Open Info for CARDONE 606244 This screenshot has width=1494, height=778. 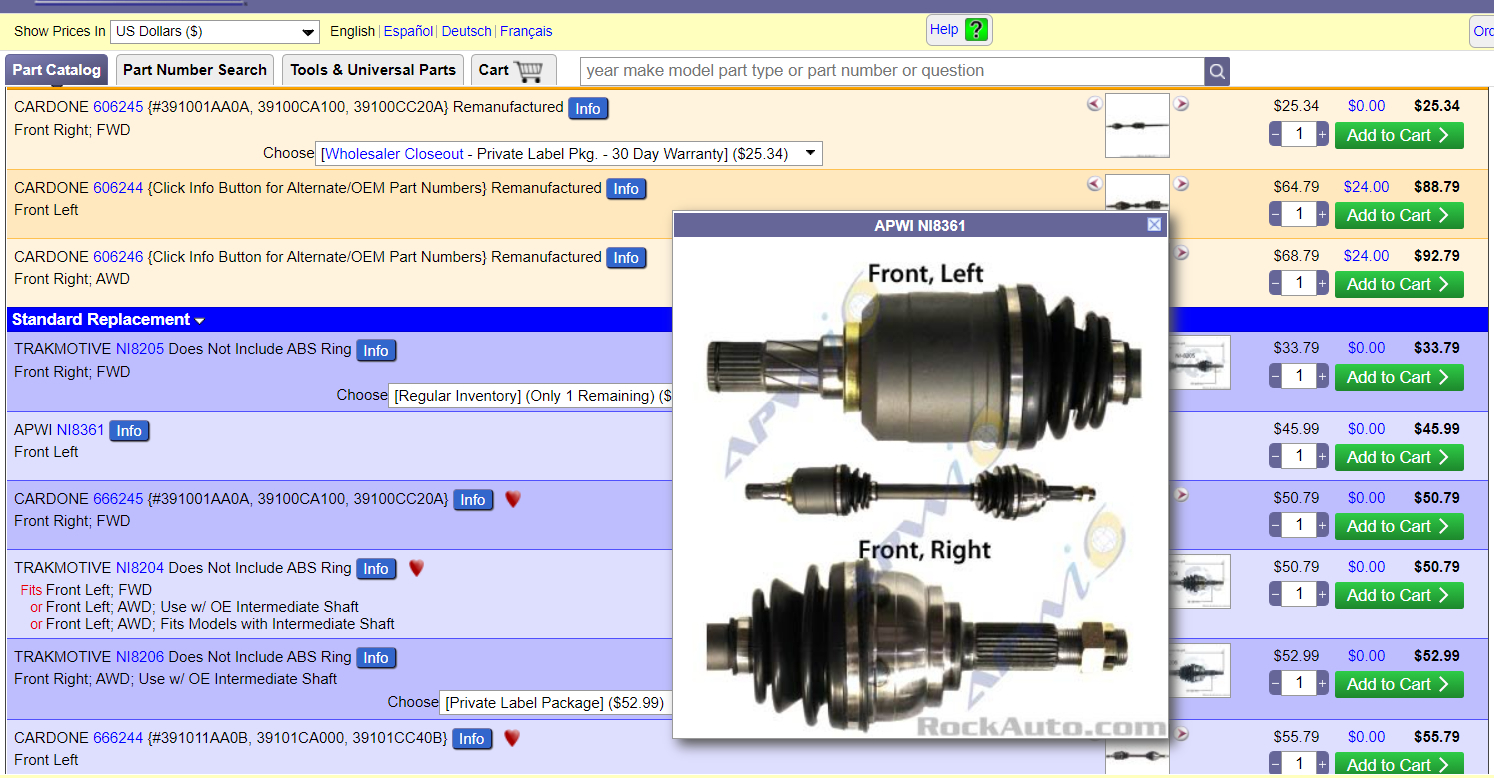click(x=626, y=189)
